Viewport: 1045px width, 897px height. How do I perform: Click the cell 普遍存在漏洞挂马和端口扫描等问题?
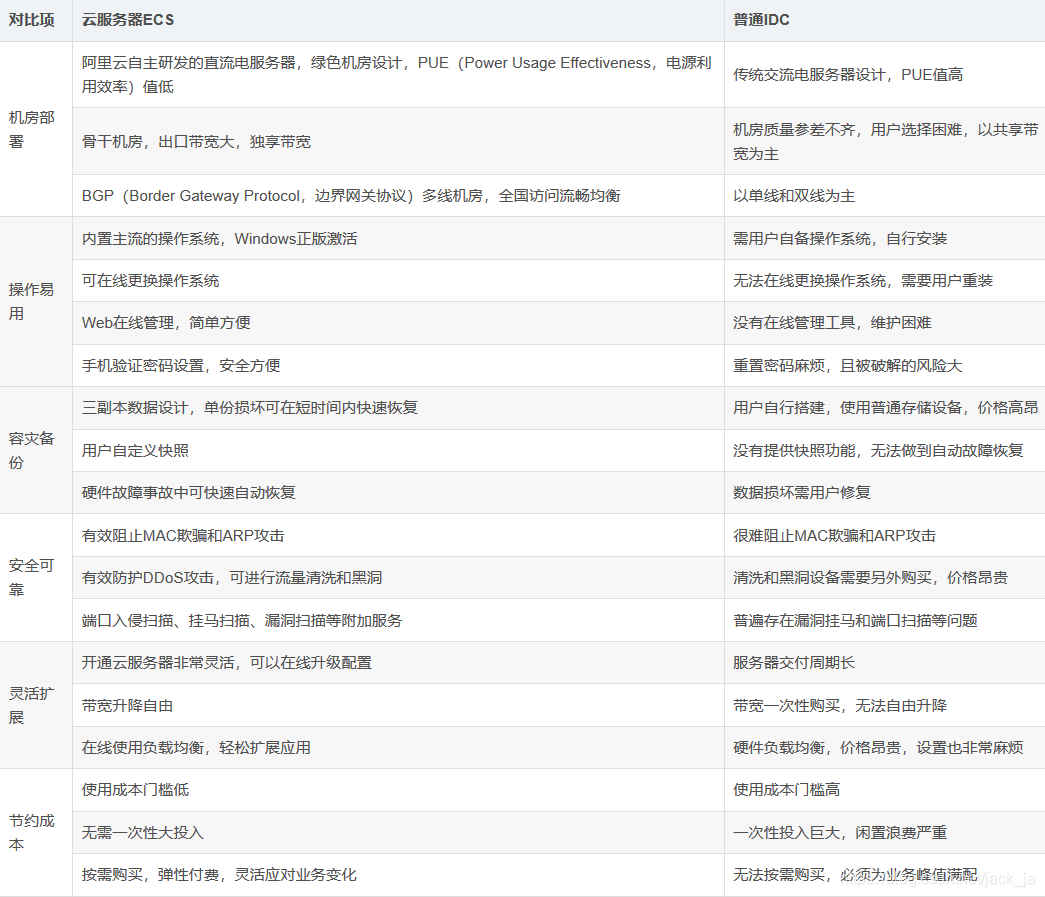click(x=885, y=620)
